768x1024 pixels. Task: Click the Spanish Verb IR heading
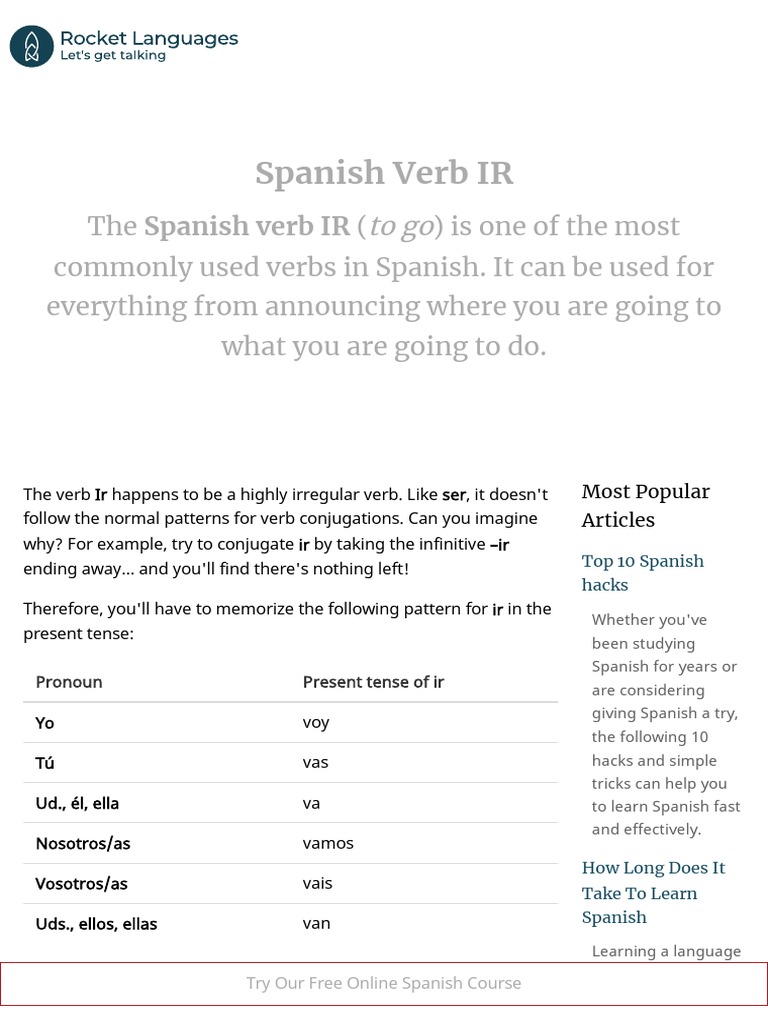coord(384,173)
